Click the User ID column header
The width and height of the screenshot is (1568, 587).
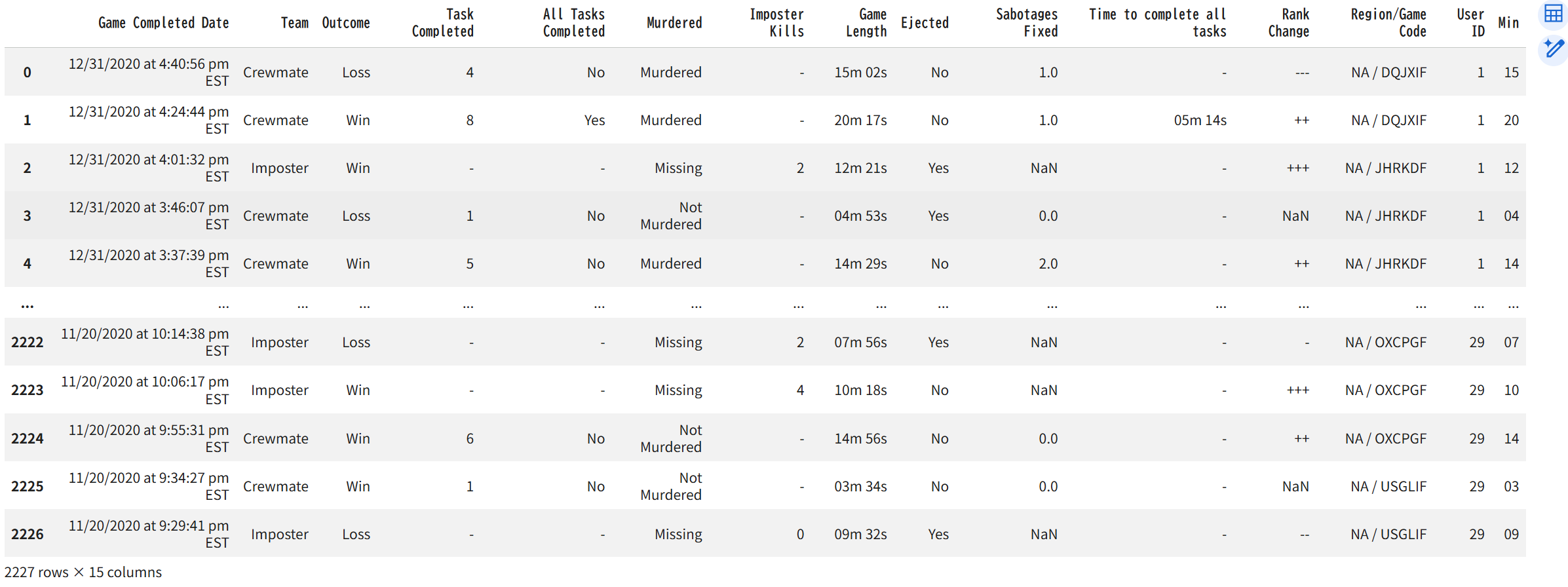coord(1470,23)
